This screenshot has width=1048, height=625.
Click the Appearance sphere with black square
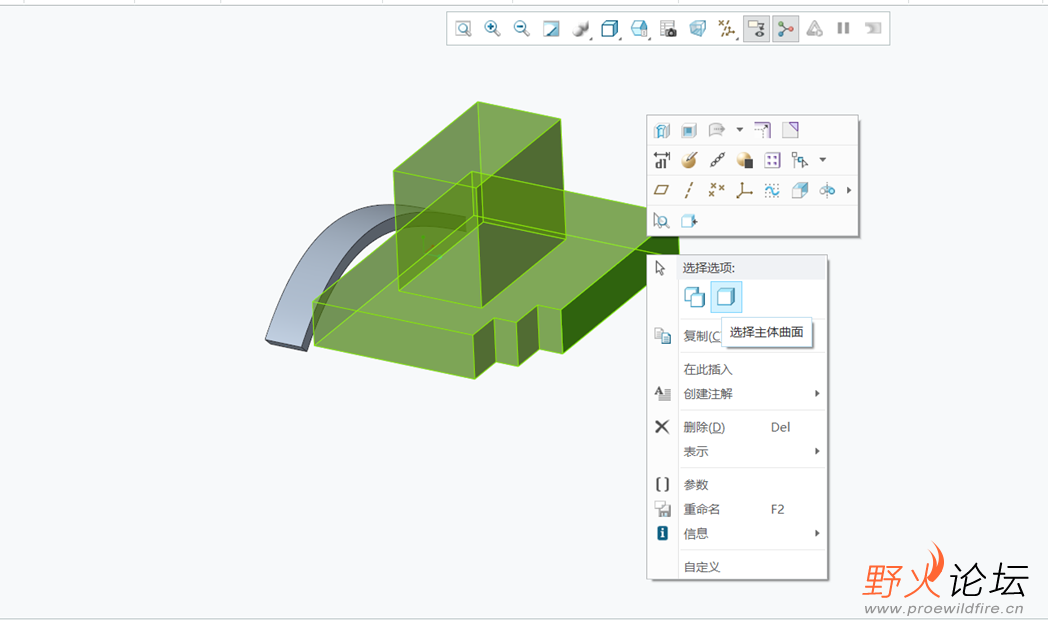coord(745,160)
